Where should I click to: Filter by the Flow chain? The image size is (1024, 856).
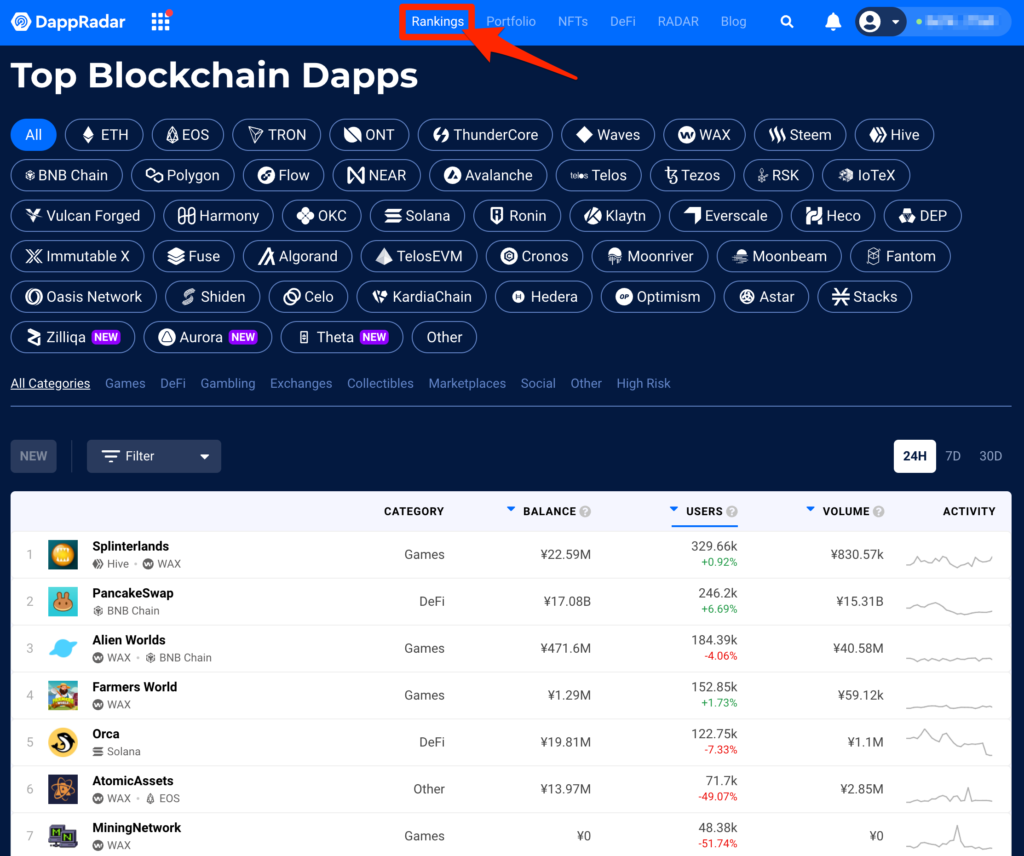point(283,176)
